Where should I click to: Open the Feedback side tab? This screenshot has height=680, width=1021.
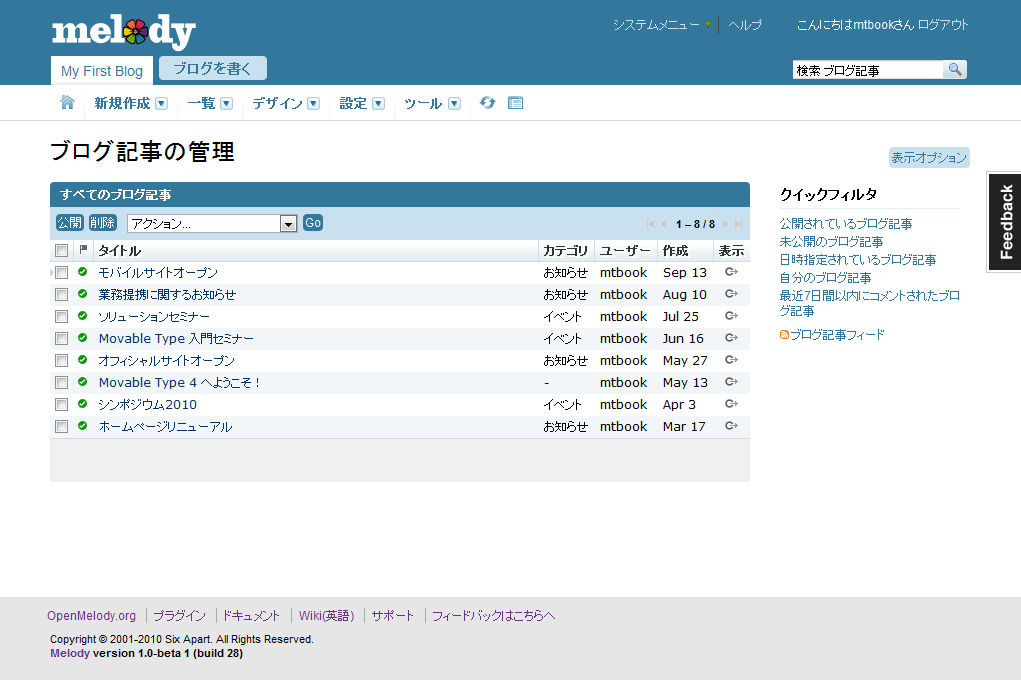click(x=1005, y=221)
